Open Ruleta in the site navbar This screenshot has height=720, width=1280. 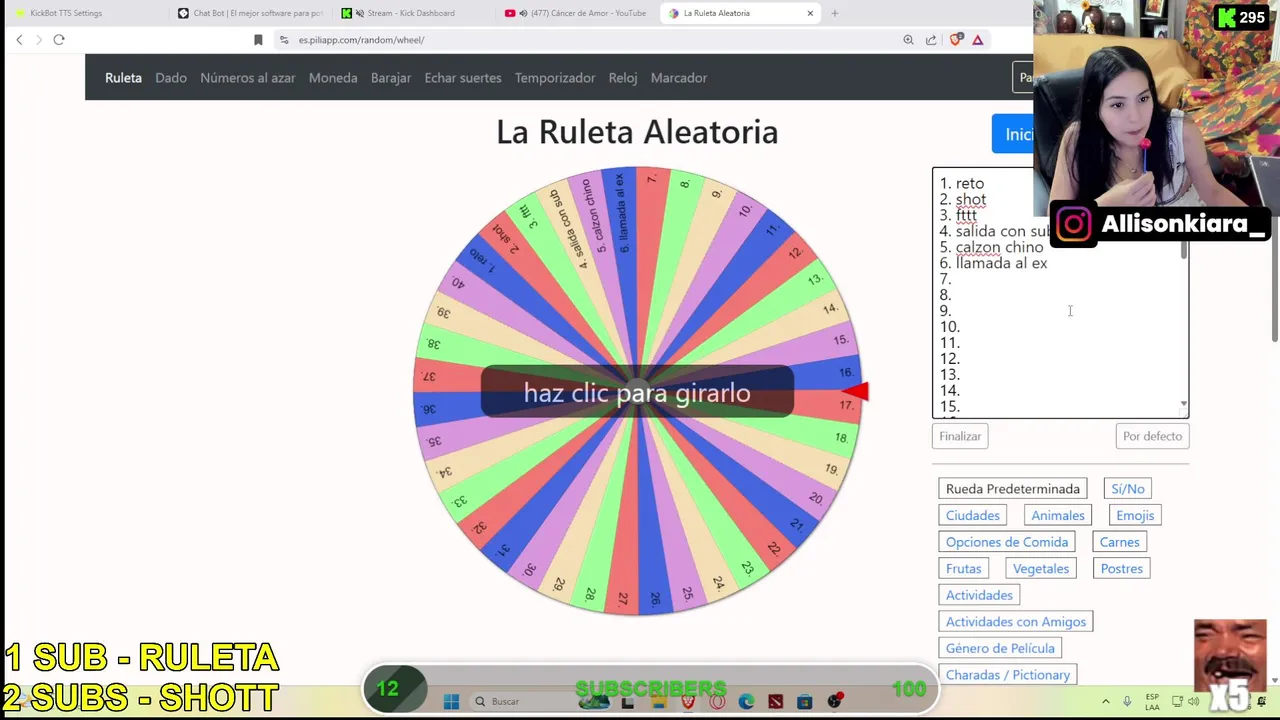tap(123, 78)
